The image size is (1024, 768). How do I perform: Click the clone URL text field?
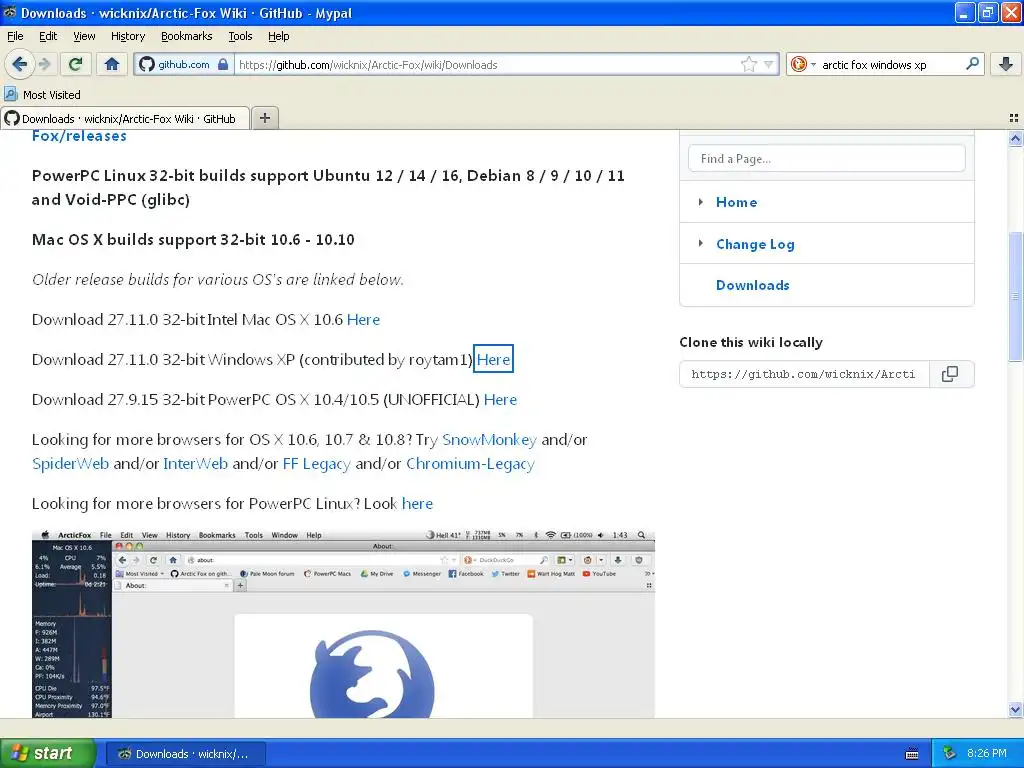point(805,374)
